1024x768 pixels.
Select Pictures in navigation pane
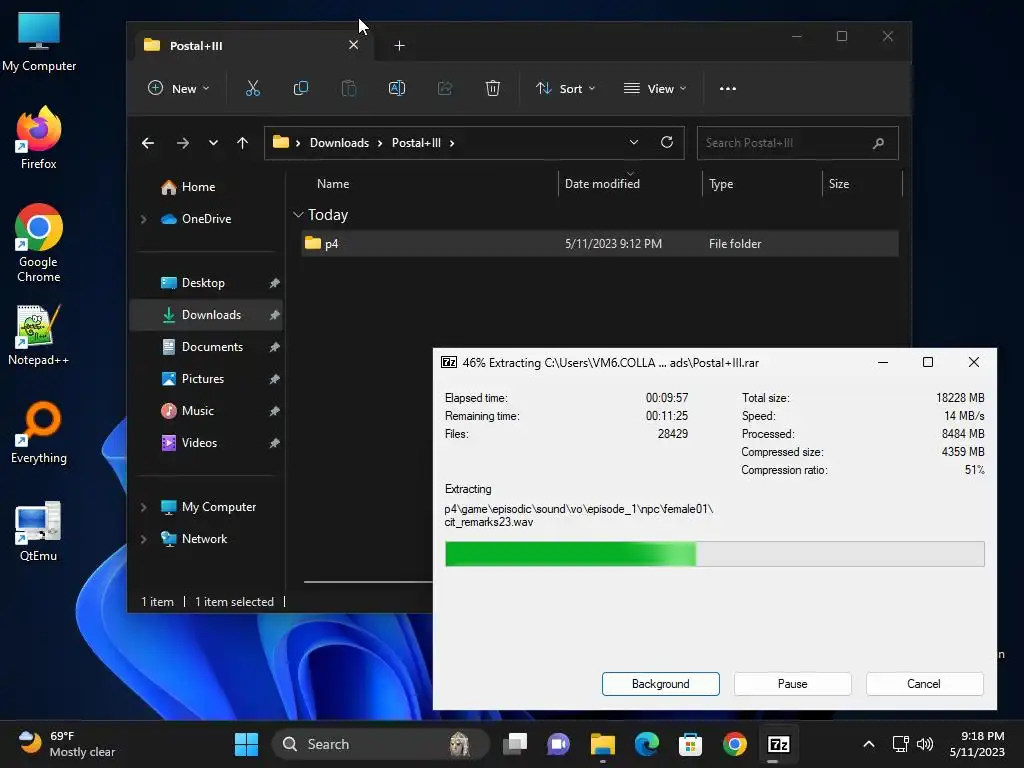pos(206,379)
